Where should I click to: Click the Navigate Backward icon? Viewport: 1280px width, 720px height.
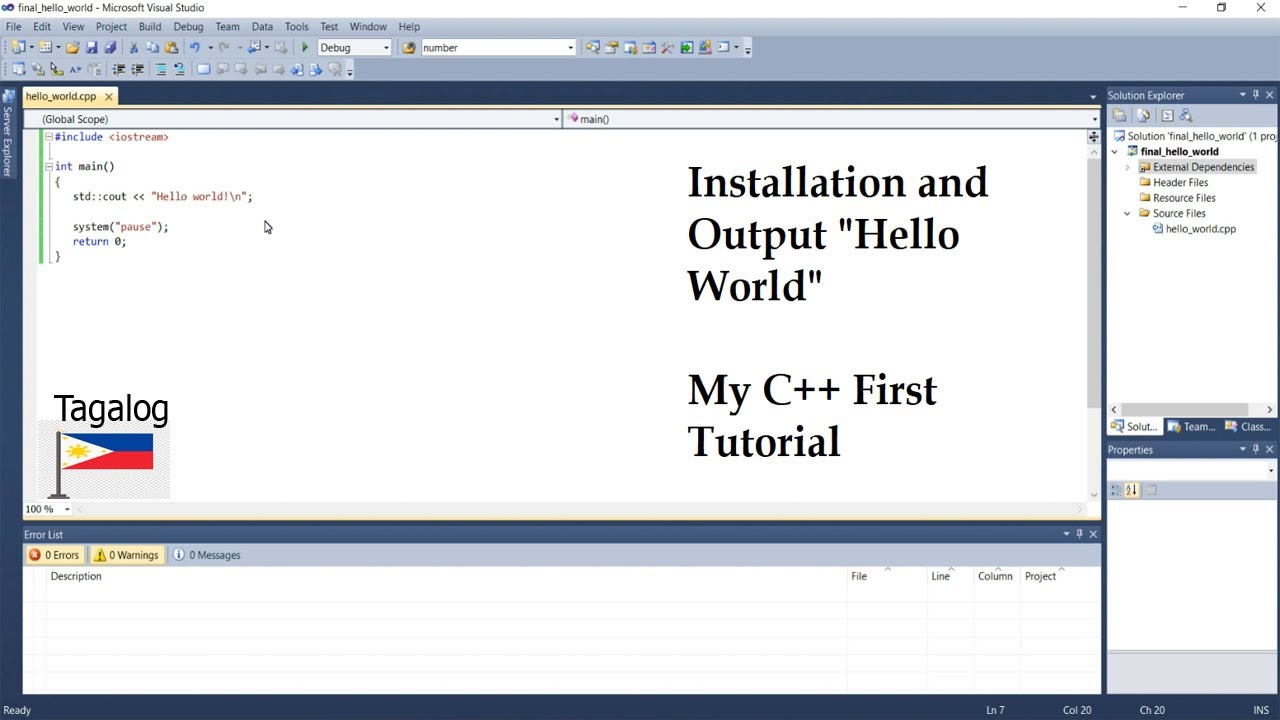[254, 47]
